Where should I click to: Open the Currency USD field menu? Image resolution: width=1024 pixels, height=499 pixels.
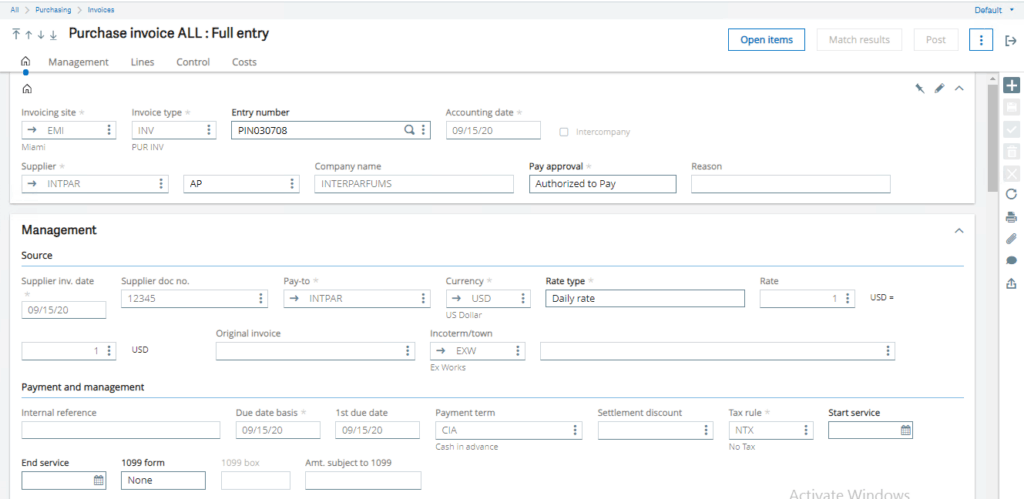point(523,298)
